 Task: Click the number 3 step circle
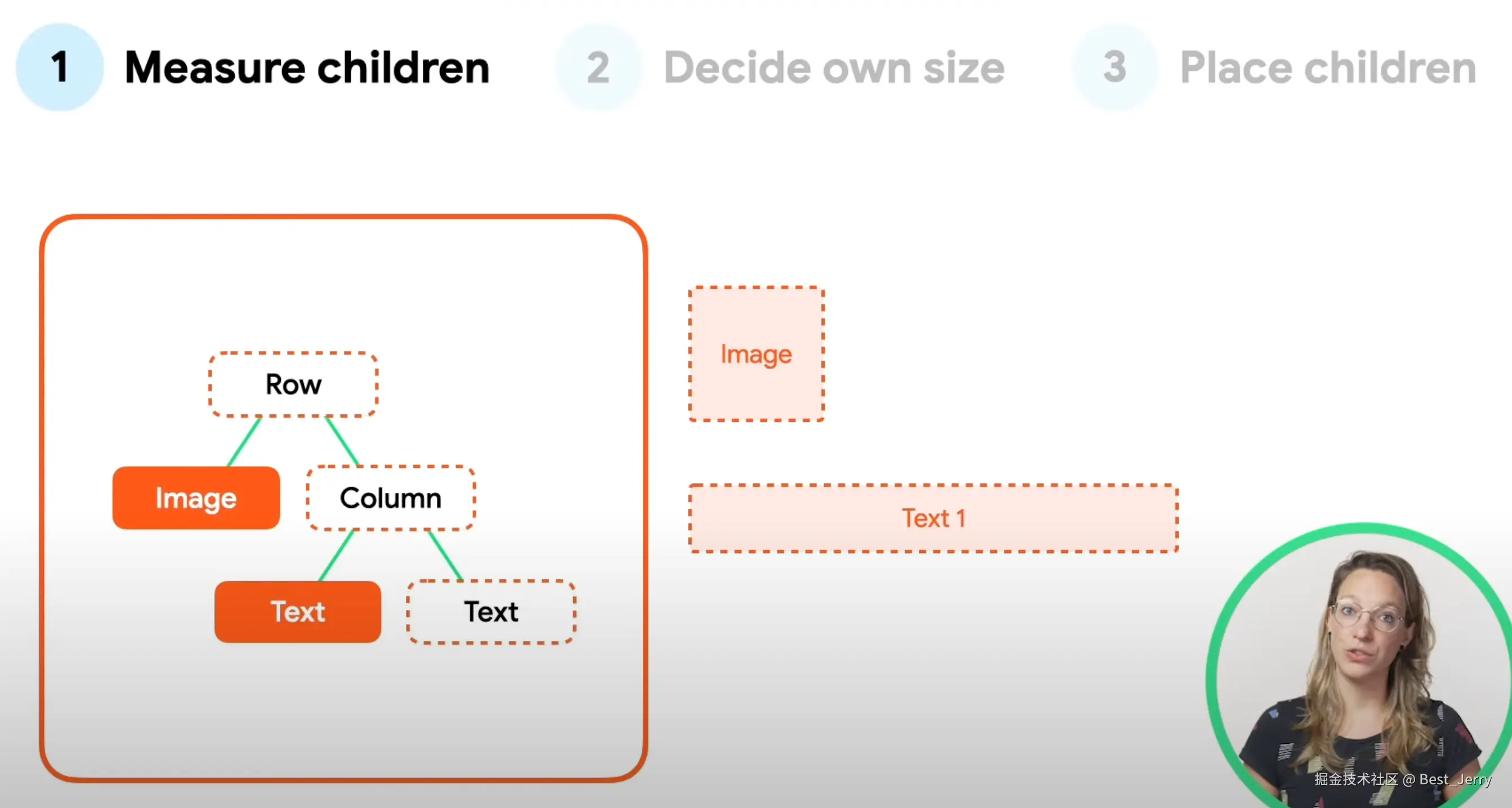pos(1115,67)
